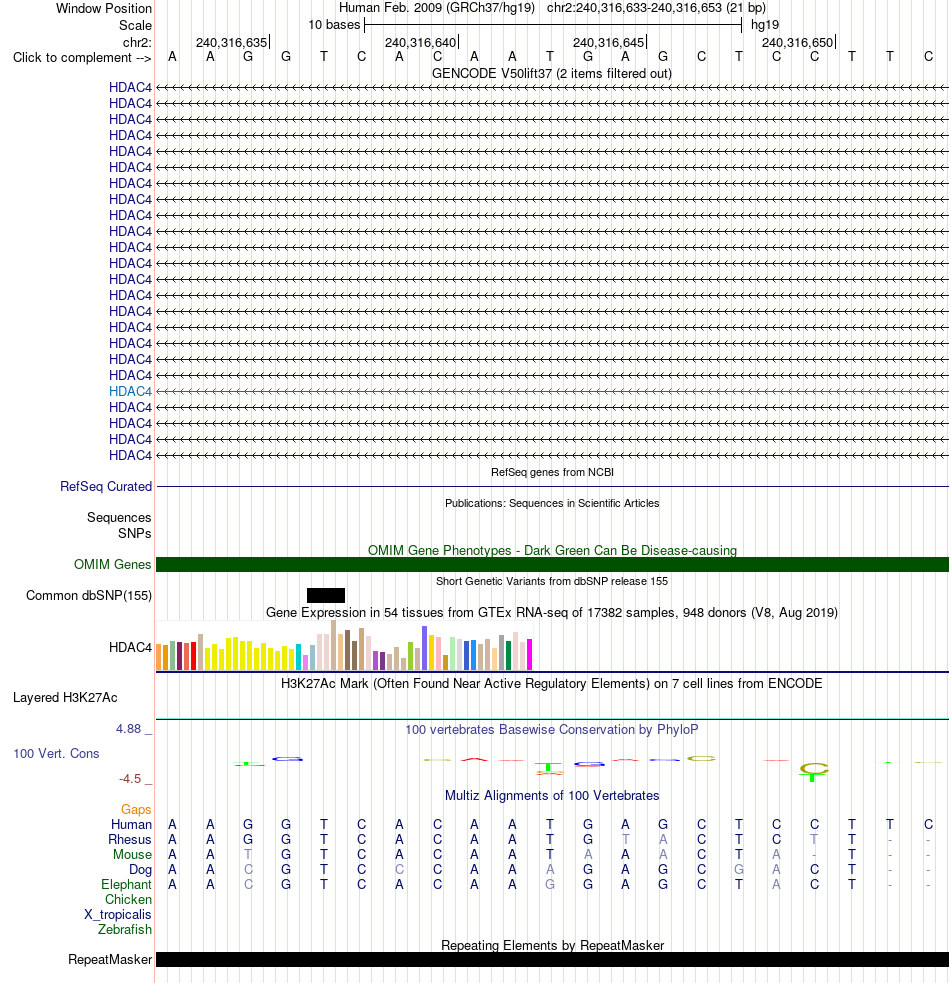Click the 100 Vert. Cons label
Screen dimensions: 950x983
(56, 754)
